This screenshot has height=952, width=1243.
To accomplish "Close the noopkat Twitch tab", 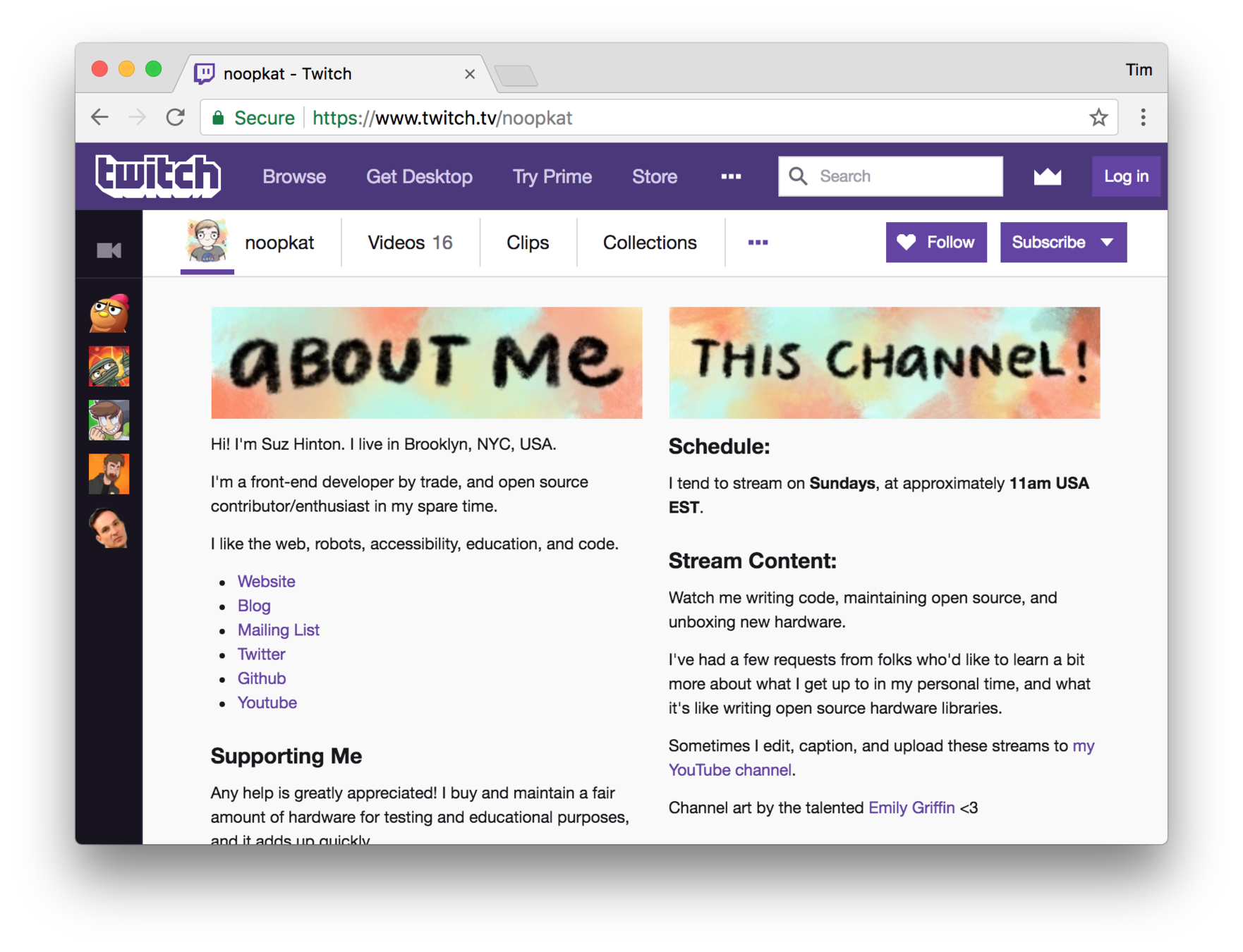I will (470, 74).
